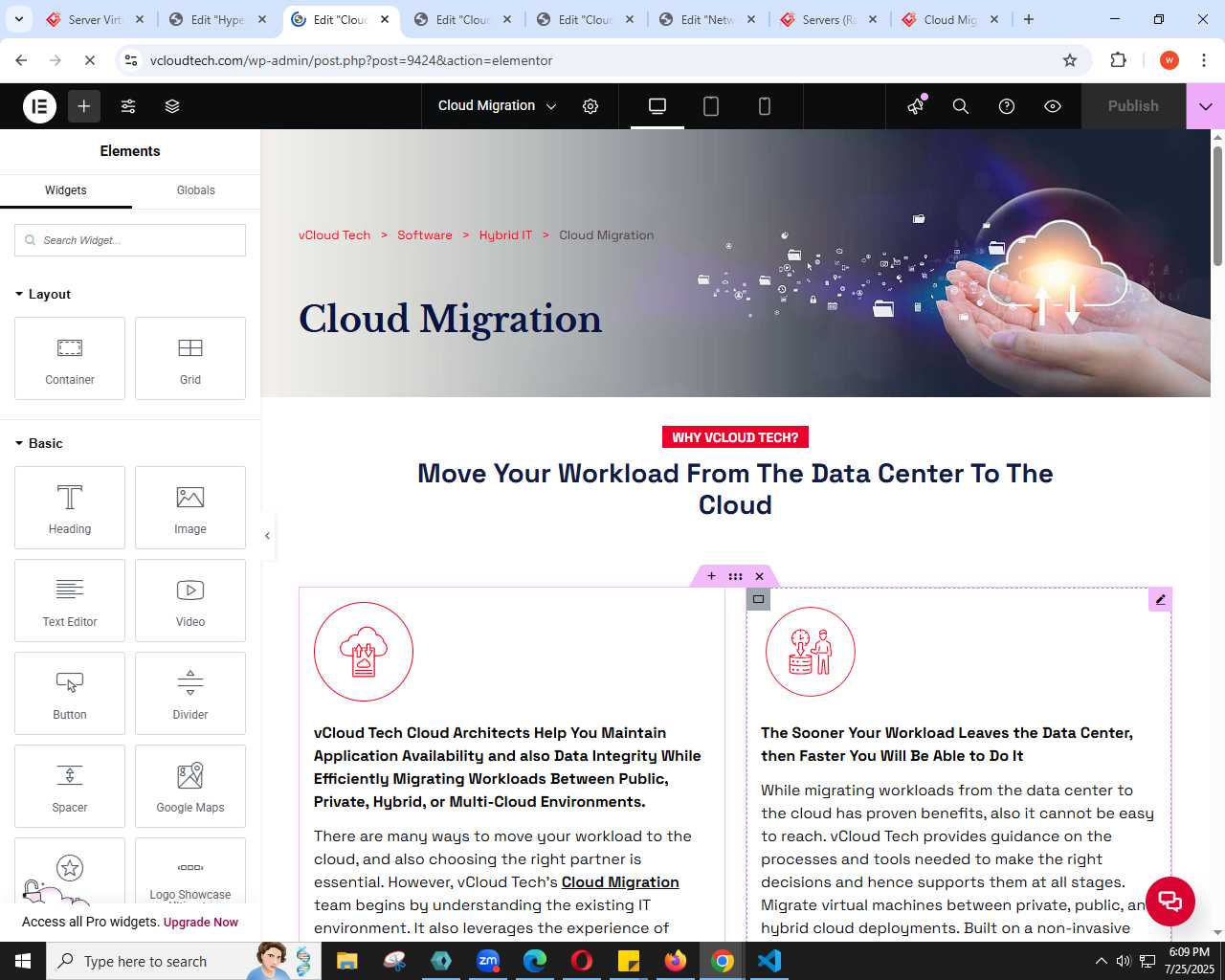Switch to mobile preview mode
The width and height of the screenshot is (1225, 980).
pos(765,106)
